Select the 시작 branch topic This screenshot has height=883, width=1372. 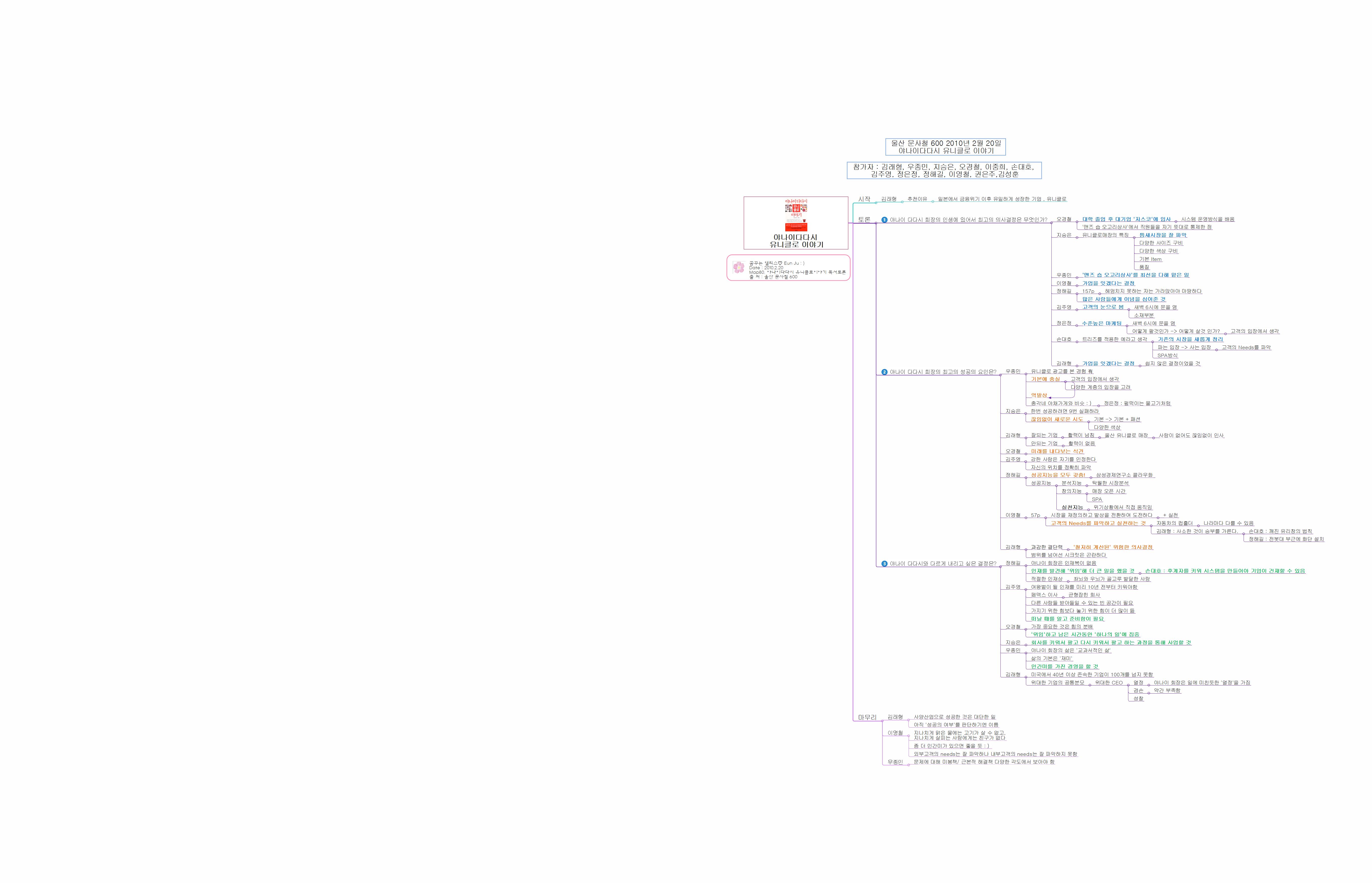(864, 199)
